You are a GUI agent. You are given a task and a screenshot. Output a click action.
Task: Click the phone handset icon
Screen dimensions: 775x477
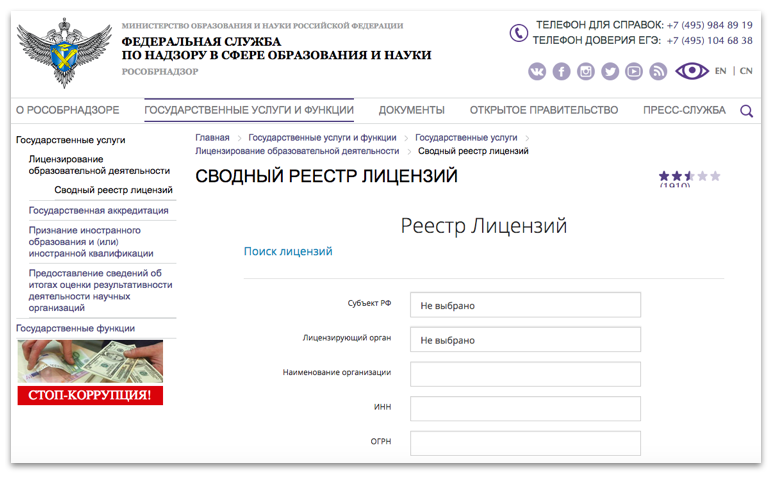click(518, 33)
